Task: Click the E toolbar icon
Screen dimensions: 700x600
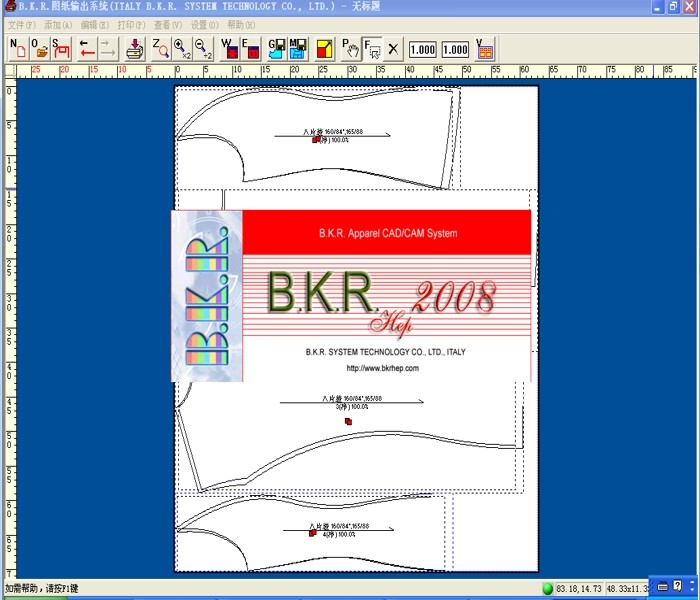Action: point(250,49)
